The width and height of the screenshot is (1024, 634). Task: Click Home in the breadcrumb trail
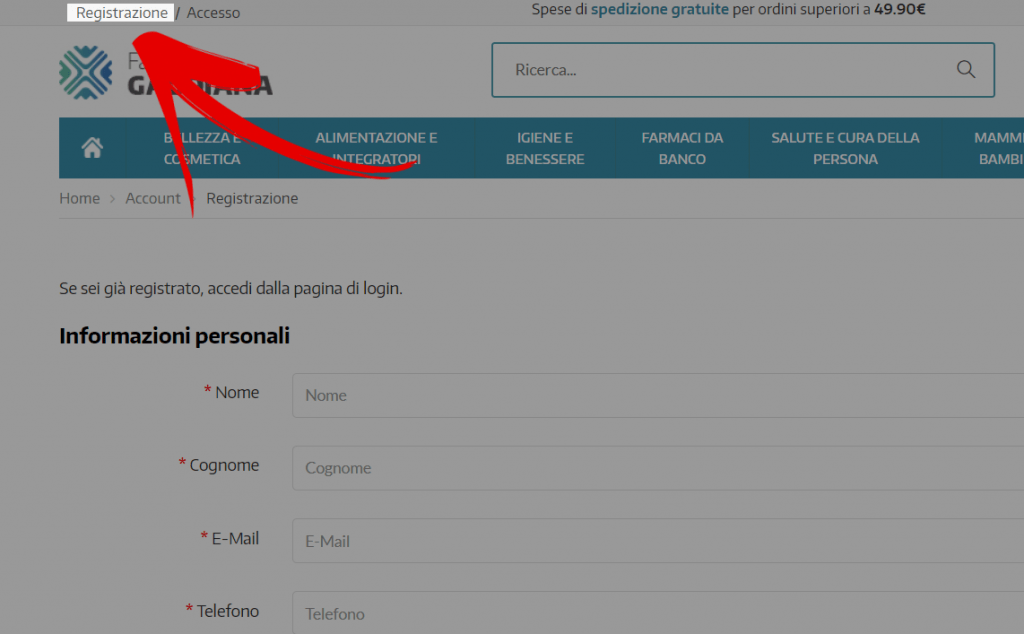[79, 198]
